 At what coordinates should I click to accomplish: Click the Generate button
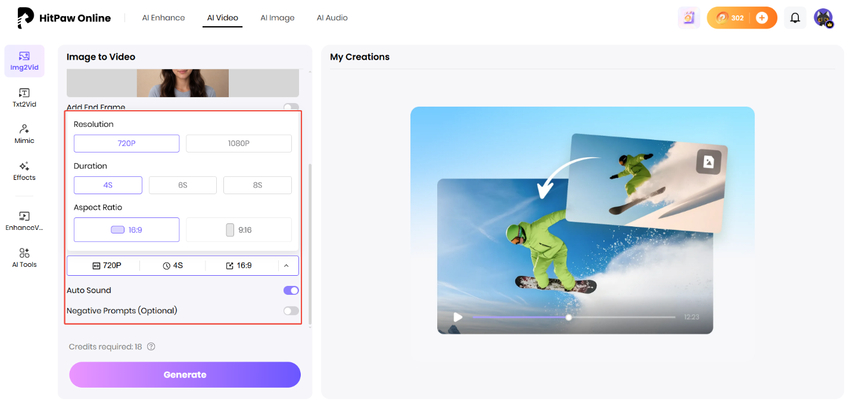185,375
